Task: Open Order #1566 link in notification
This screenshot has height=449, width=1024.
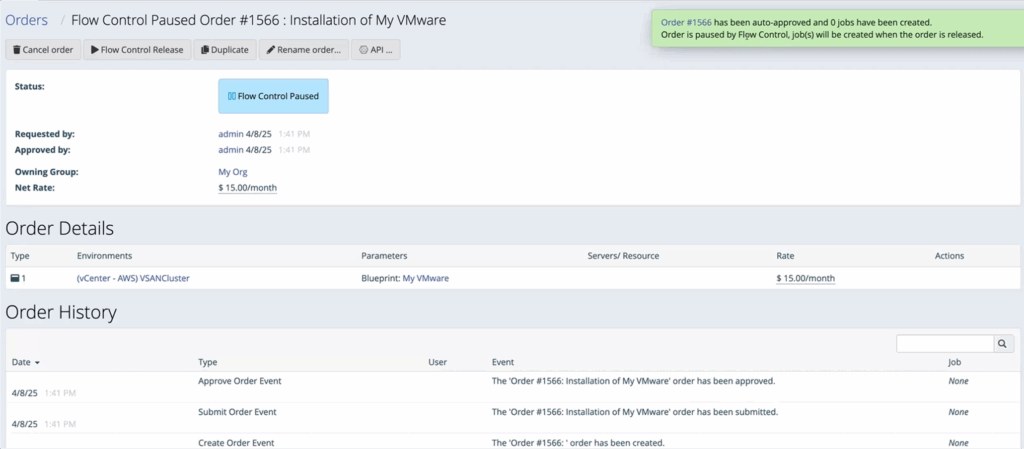Action: pyautogui.click(x=686, y=22)
